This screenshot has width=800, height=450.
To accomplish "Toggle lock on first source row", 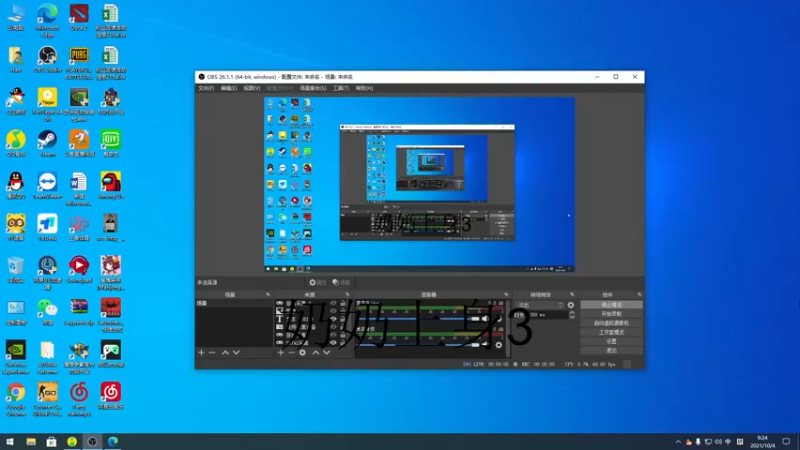I will point(343,303).
